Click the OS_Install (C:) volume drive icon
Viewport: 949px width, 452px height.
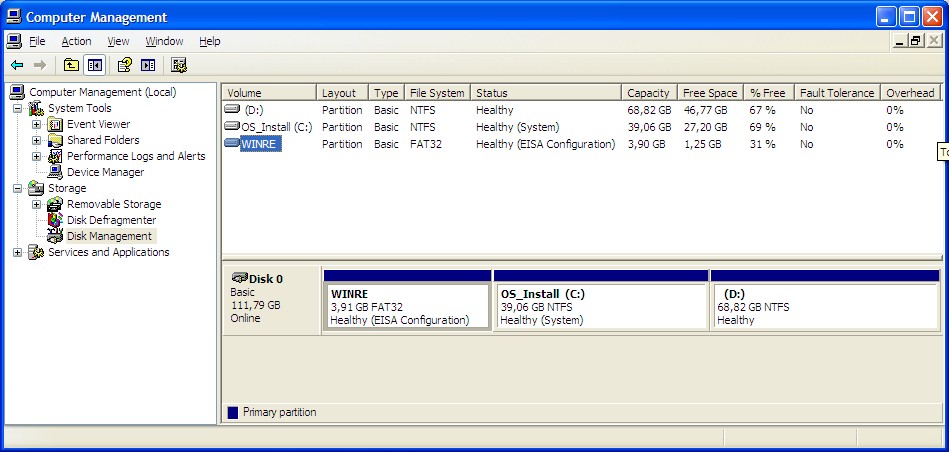click(232, 126)
